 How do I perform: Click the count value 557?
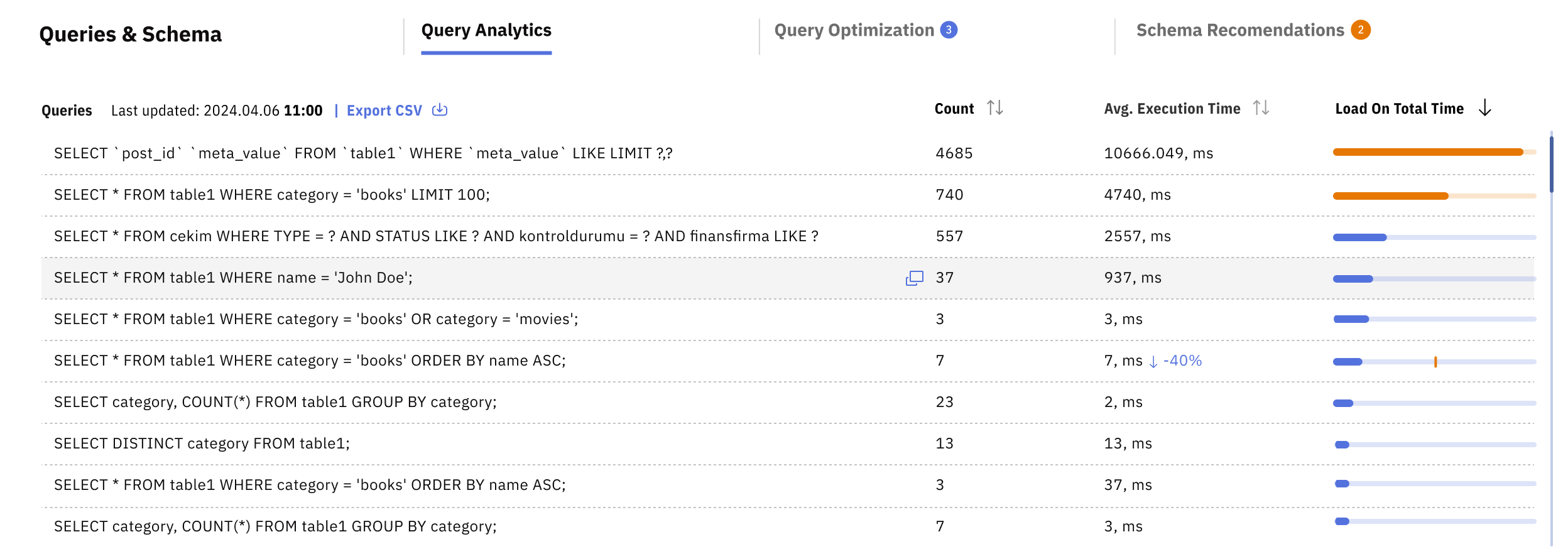point(949,236)
